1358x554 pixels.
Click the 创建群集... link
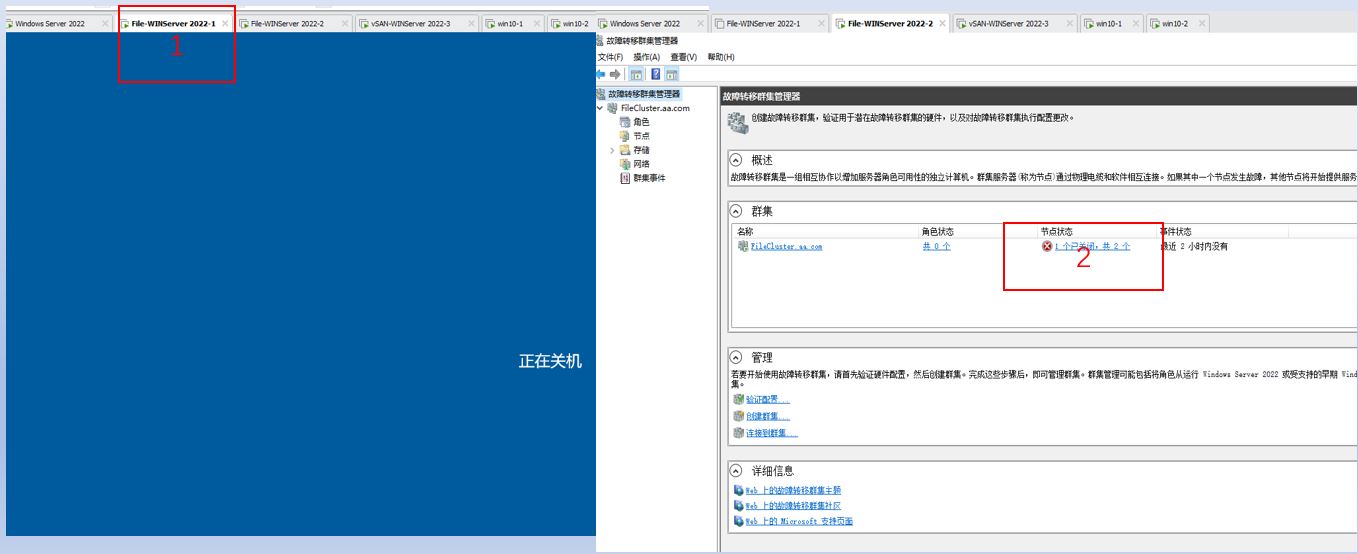click(768, 416)
